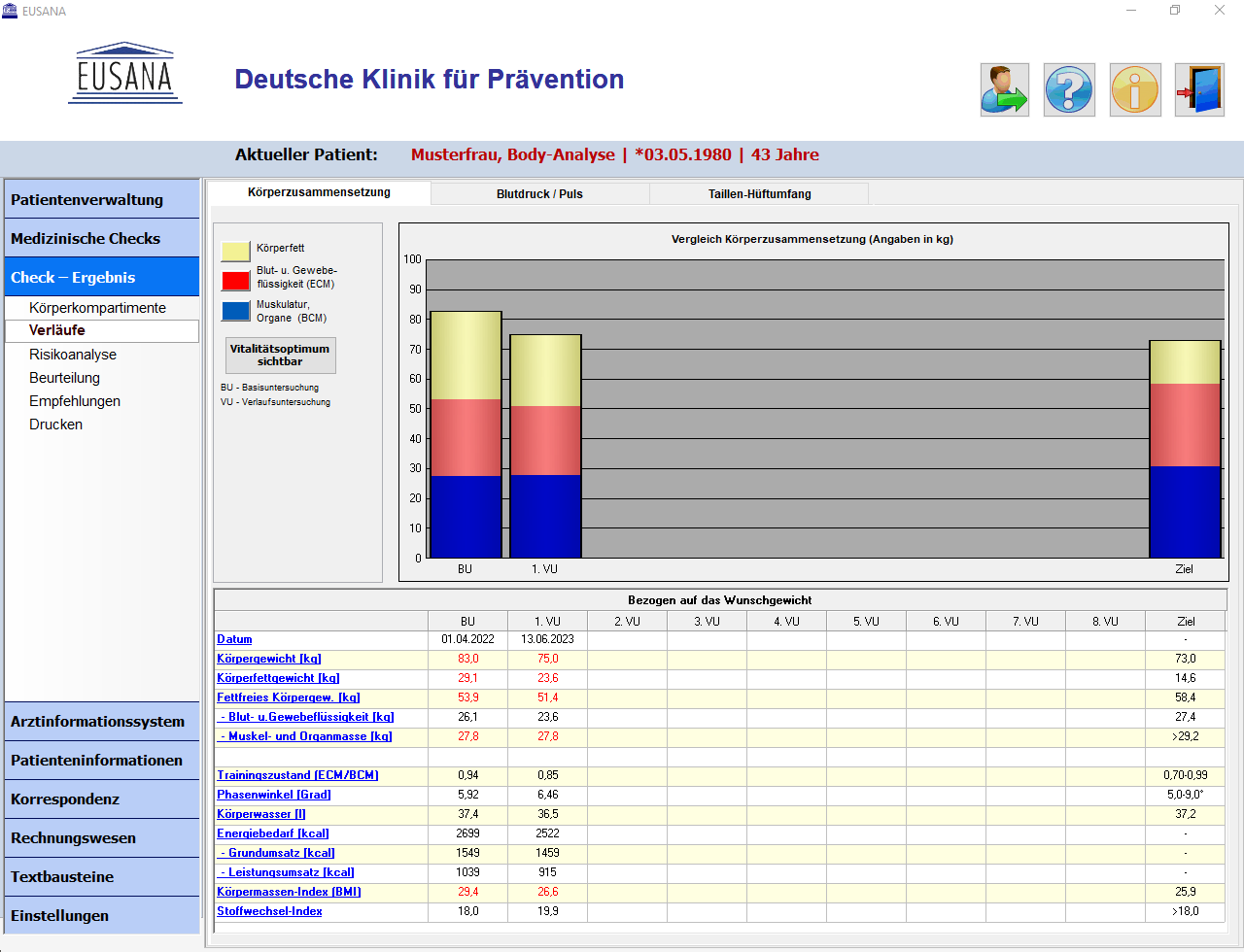Click the info icon

coord(1135,90)
